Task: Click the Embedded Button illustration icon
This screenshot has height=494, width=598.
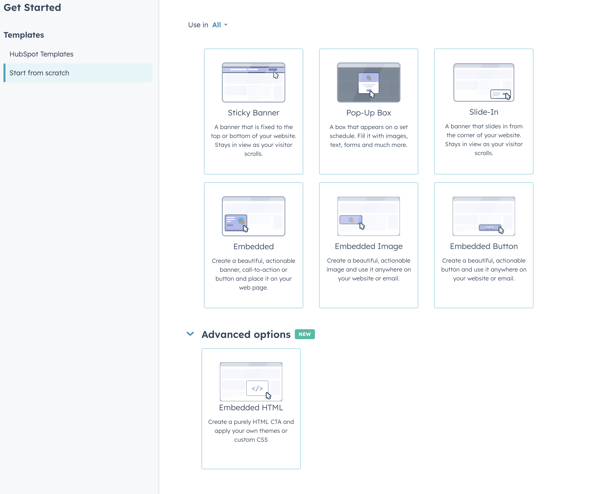Action: 484,216
